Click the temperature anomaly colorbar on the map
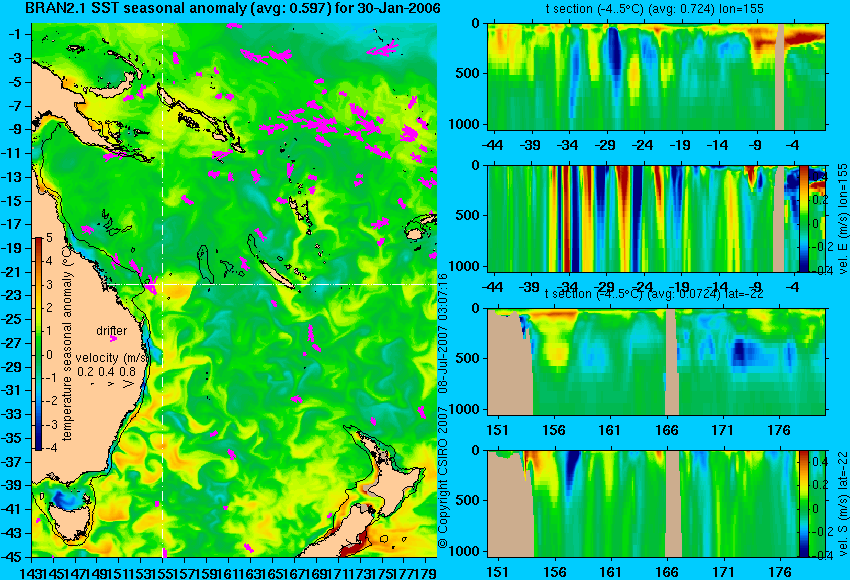850x580 pixels. (39, 344)
